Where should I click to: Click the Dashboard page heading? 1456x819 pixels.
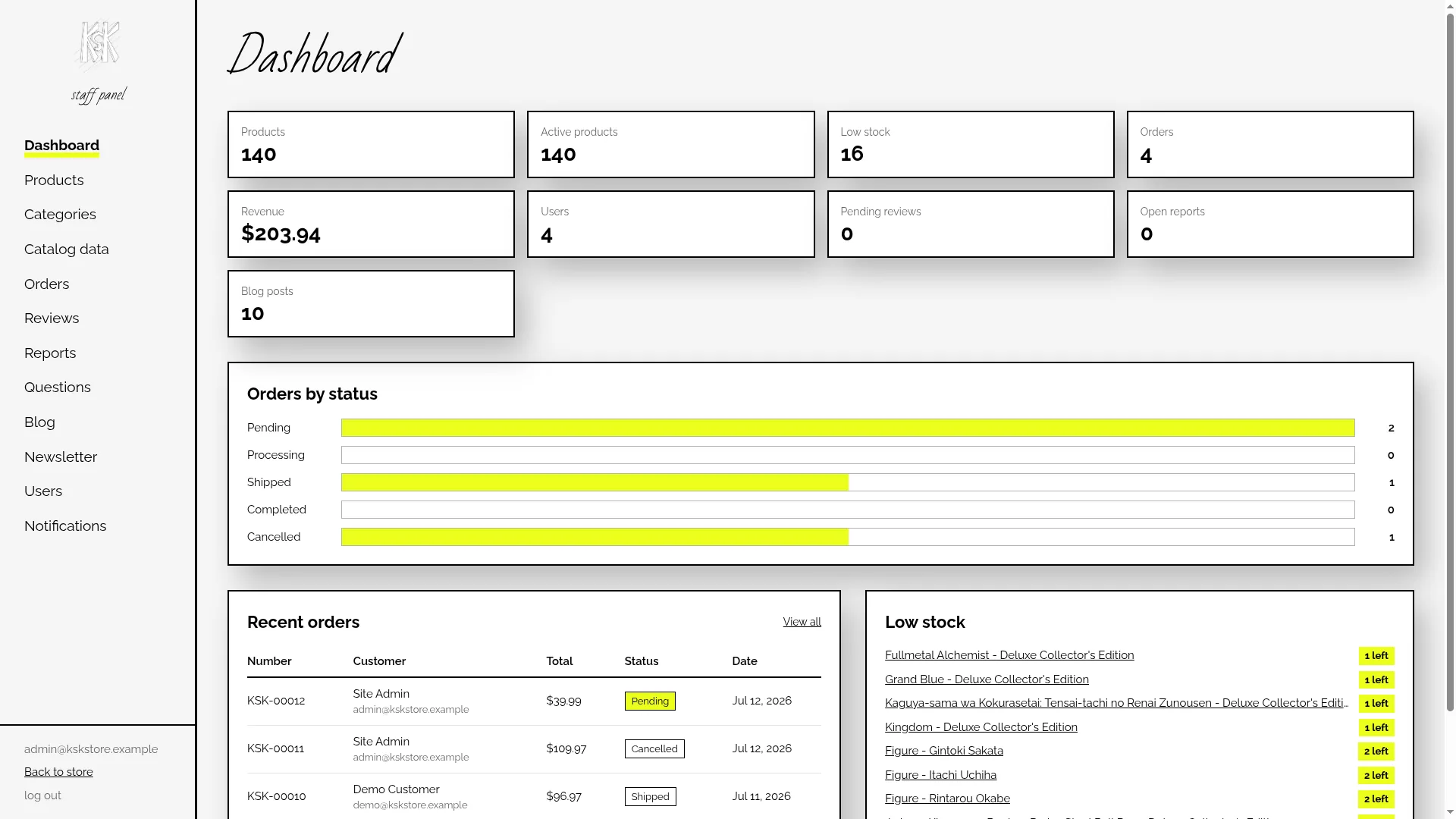point(314,55)
